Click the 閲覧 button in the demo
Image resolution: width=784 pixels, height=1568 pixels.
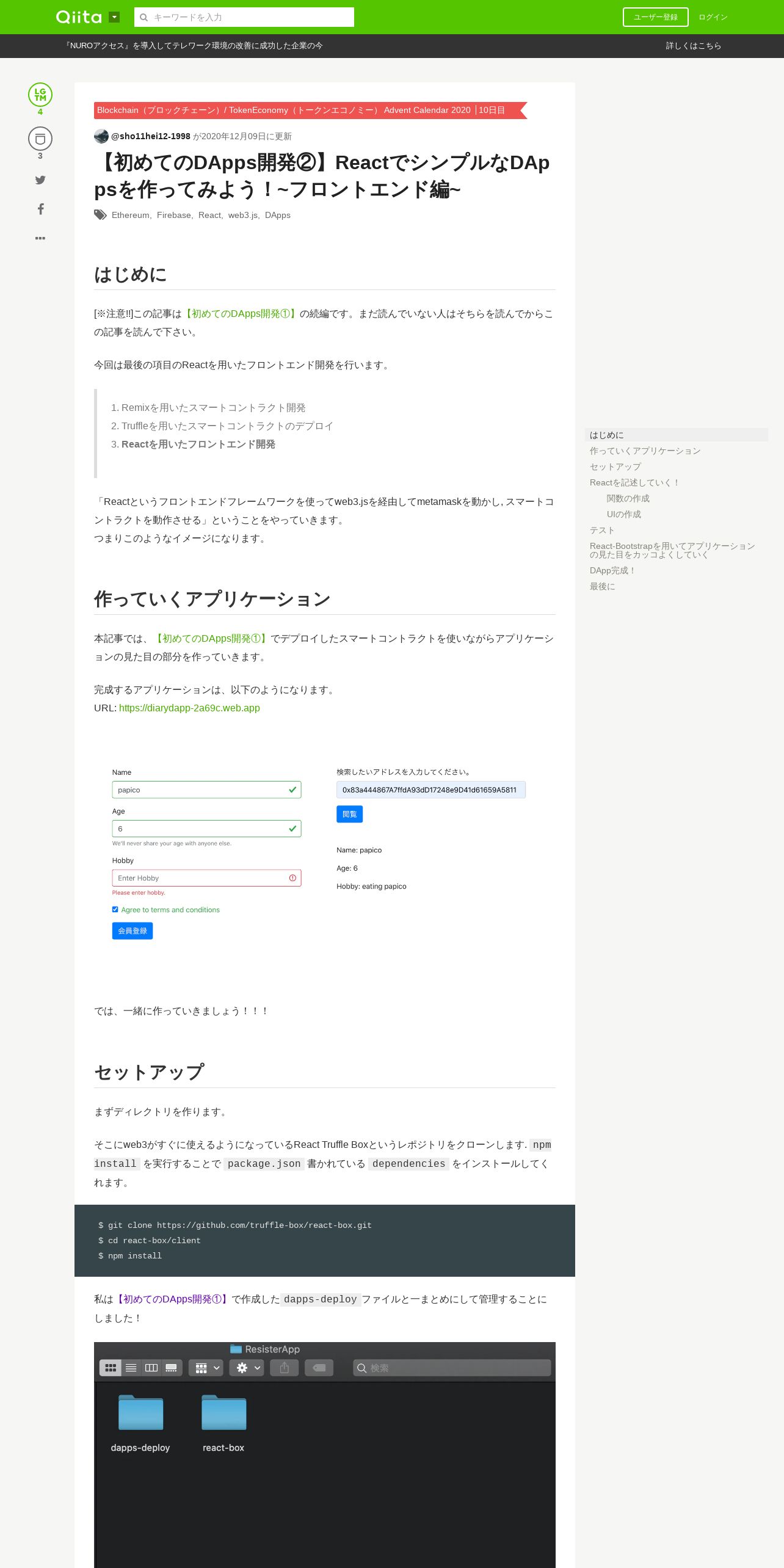coord(349,814)
